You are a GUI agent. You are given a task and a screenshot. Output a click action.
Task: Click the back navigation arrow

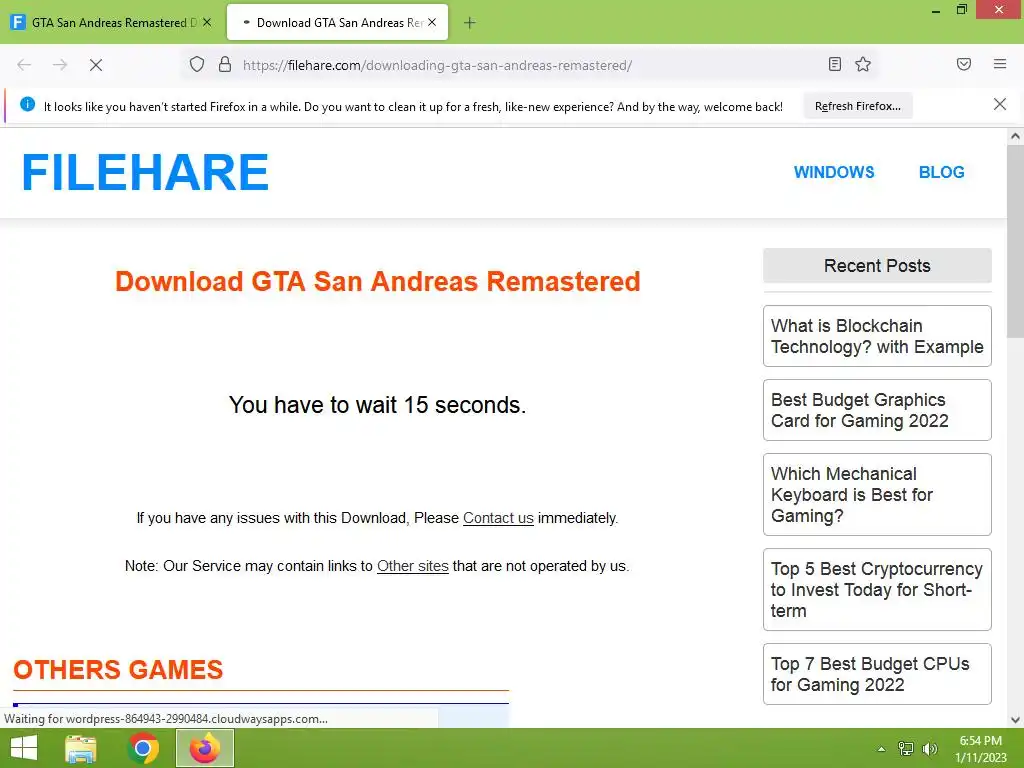(x=24, y=65)
